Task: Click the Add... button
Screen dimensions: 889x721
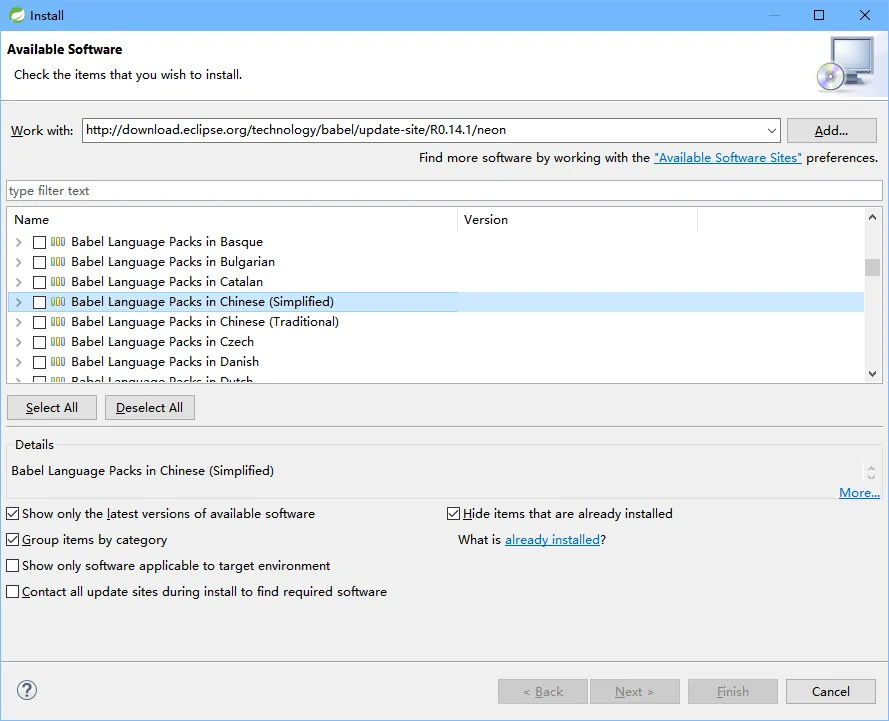Action: pos(831,131)
